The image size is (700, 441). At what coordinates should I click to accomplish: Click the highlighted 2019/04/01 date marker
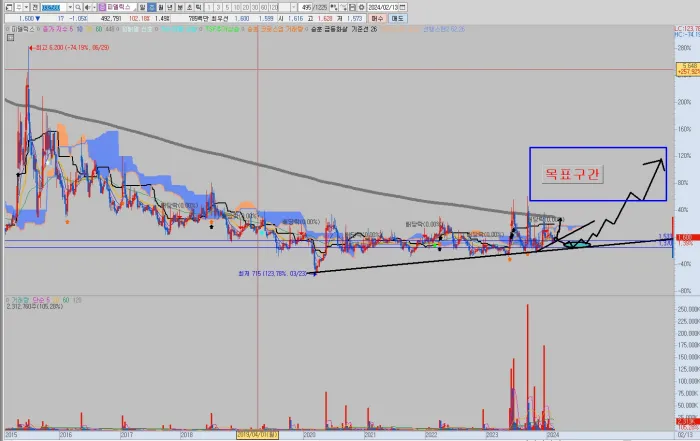point(257,434)
